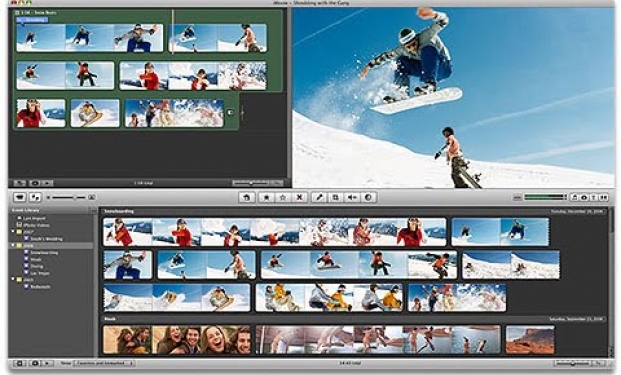621x375 pixels.
Task: Open the voiceover microphone tool
Action: pyautogui.click(x=319, y=197)
